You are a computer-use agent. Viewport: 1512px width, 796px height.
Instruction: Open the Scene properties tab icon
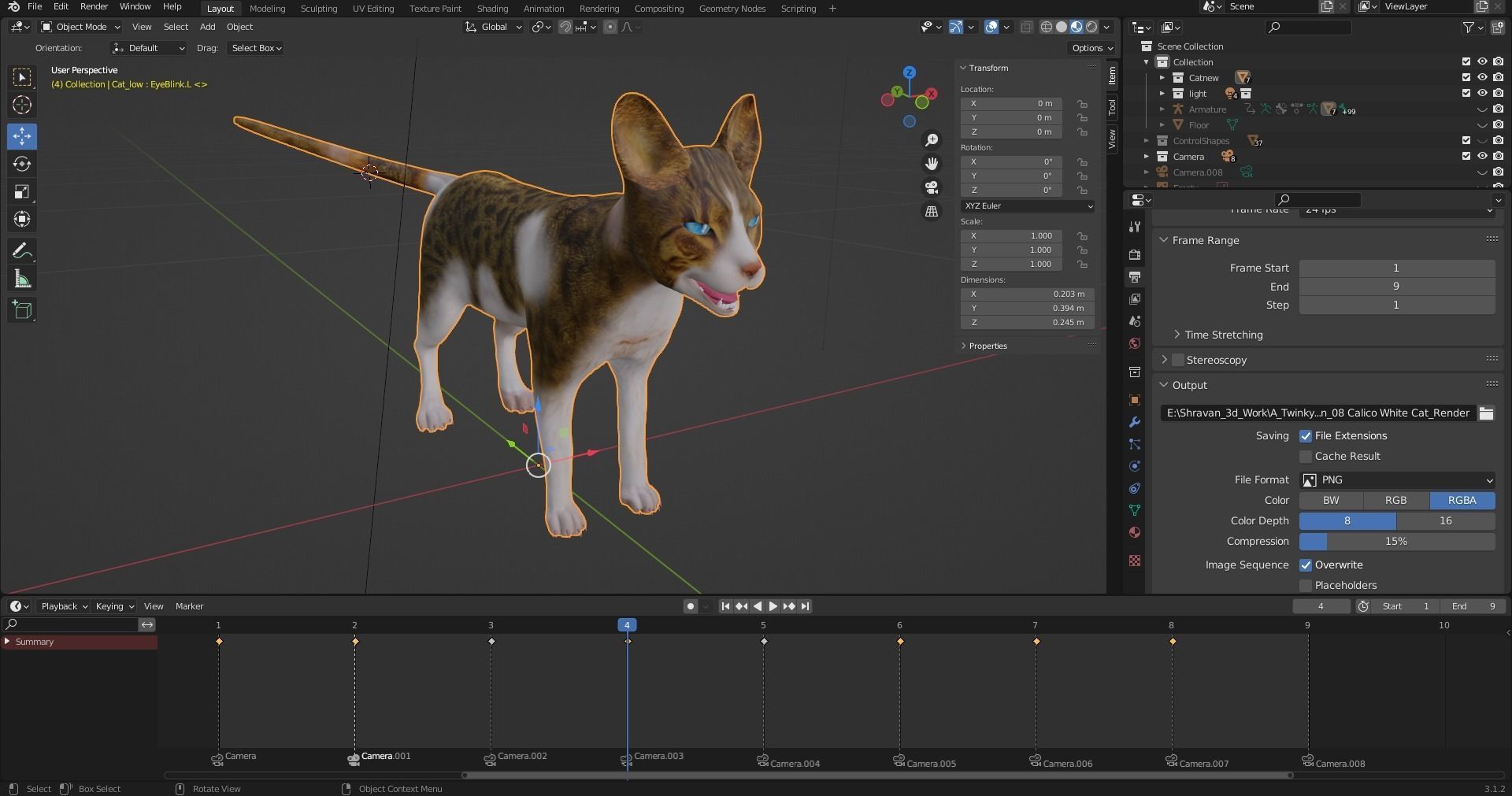[x=1134, y=321]
